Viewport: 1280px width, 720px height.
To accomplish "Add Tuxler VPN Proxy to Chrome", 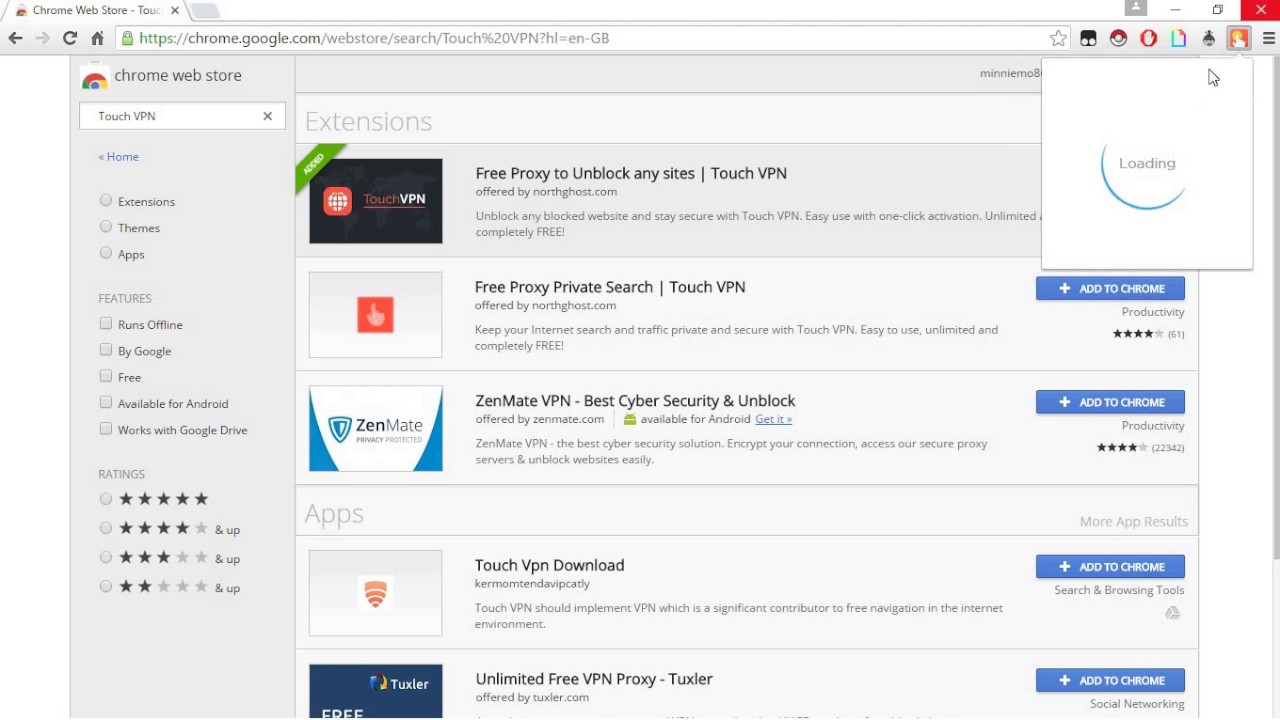I will pos(1110,680).
